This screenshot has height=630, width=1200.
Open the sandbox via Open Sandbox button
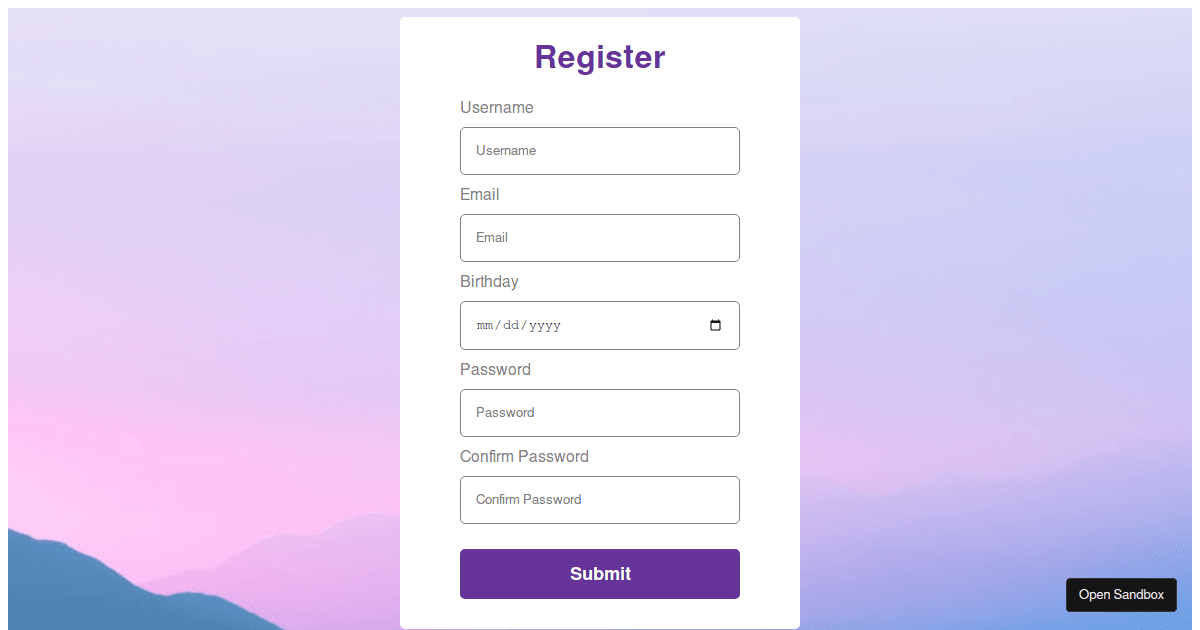click(x=1121, y=594)
